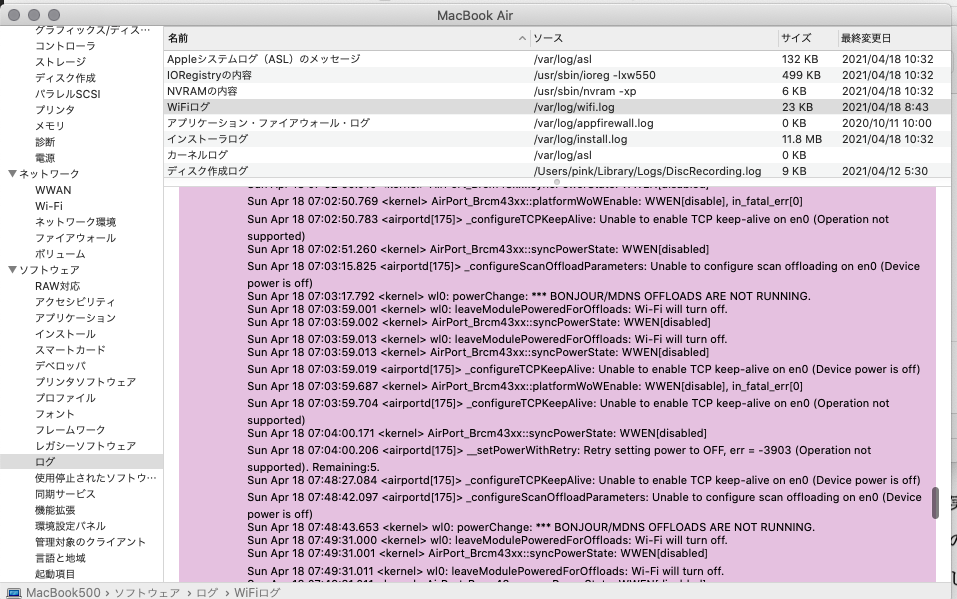Open プリンタ in the sidebar
Screen dimensions: 957x599
[x=55, y=110]
